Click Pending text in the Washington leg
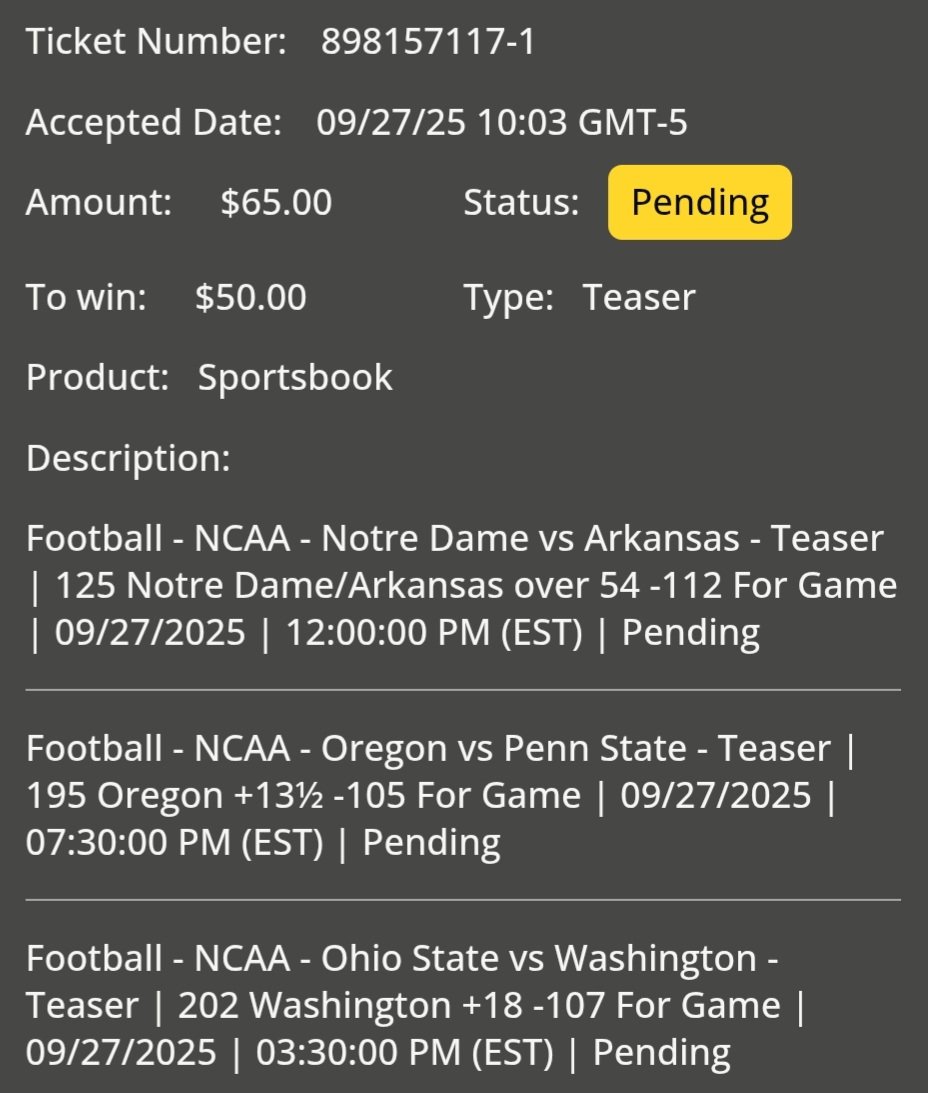The width and height of the screenshot is (928, 1093). point(662,1052)
